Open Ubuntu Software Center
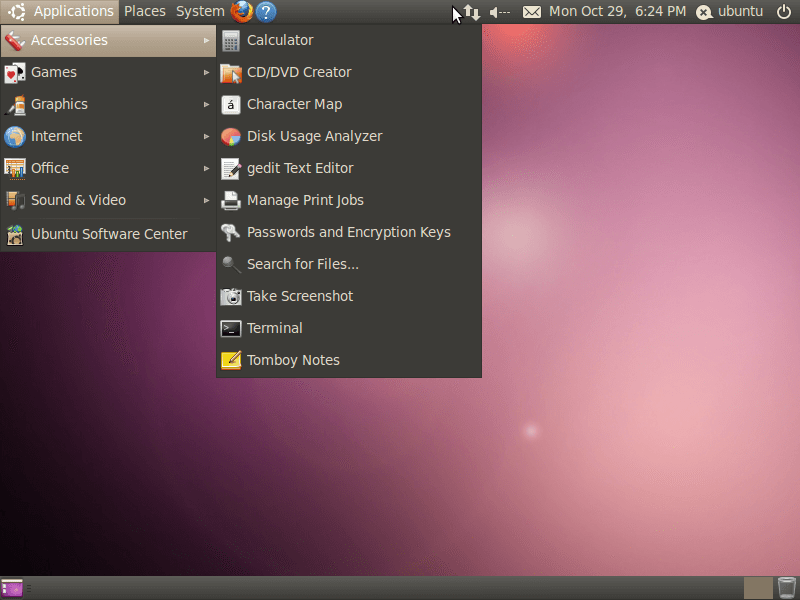Image resolution: width=800 pixels, height=600 pixels. point(108,234)
